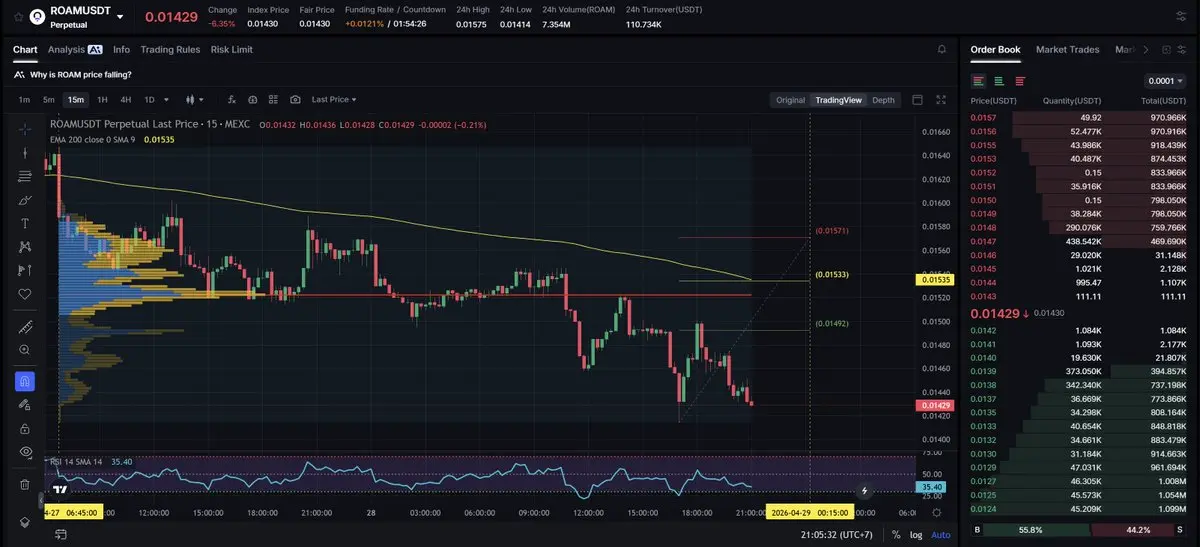Screen dimensions: 1200x547
Task: Toggle log scale on the chart
Action: tap(914, 535)
